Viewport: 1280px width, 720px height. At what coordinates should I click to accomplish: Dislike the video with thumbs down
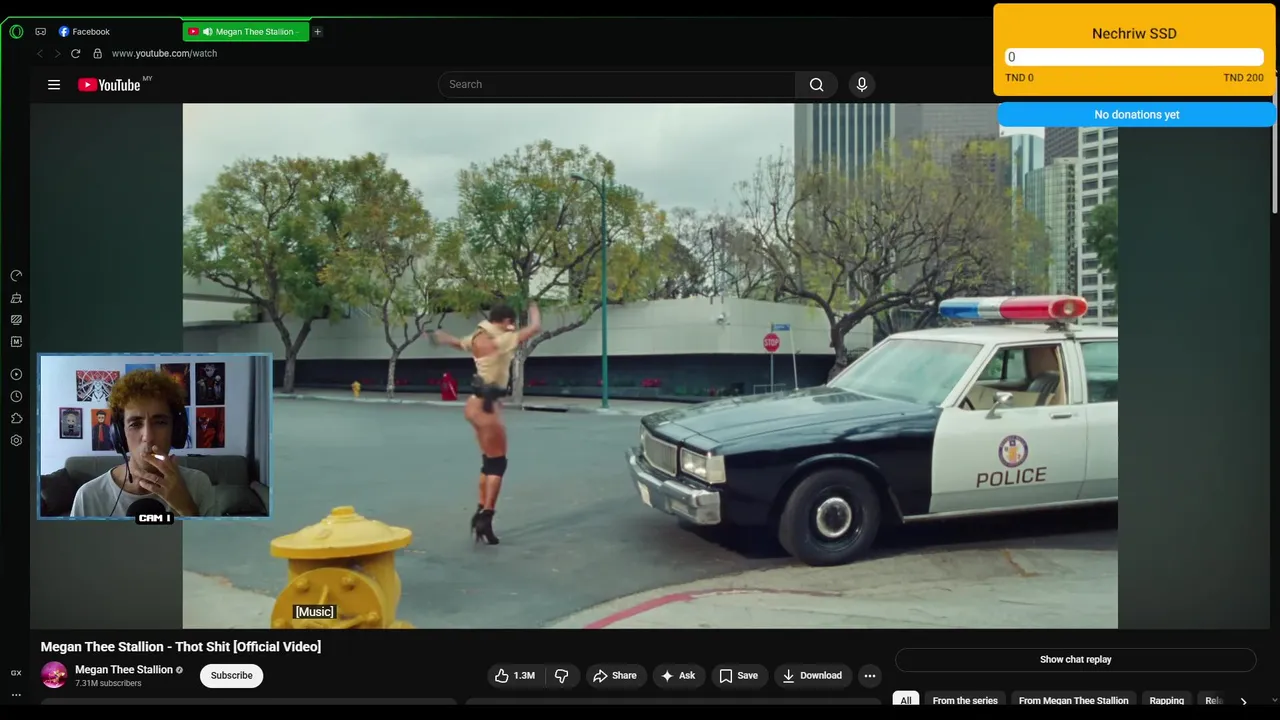pos(561,676)
